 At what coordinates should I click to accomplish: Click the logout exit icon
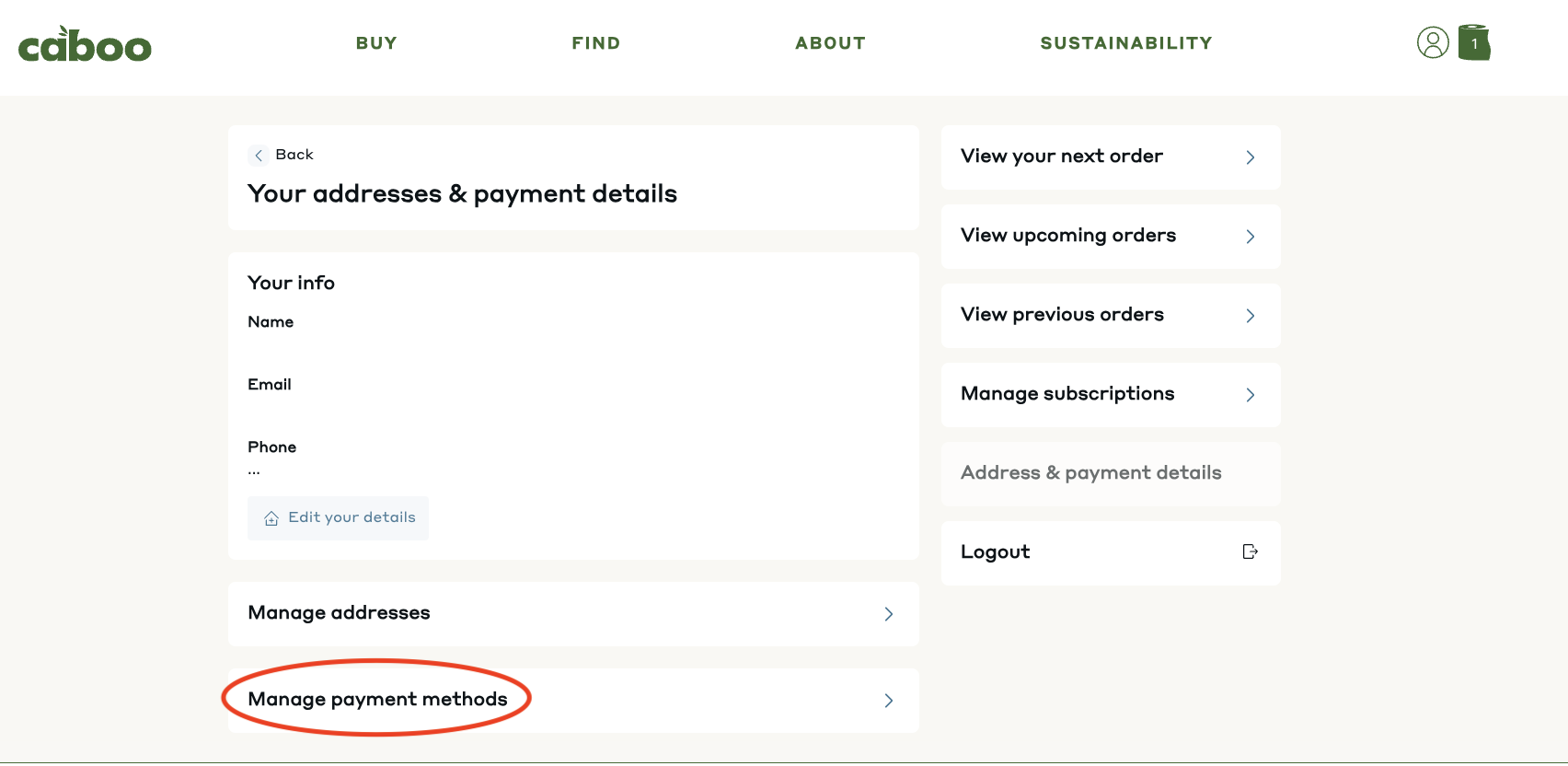click(x=1250, y=551)
